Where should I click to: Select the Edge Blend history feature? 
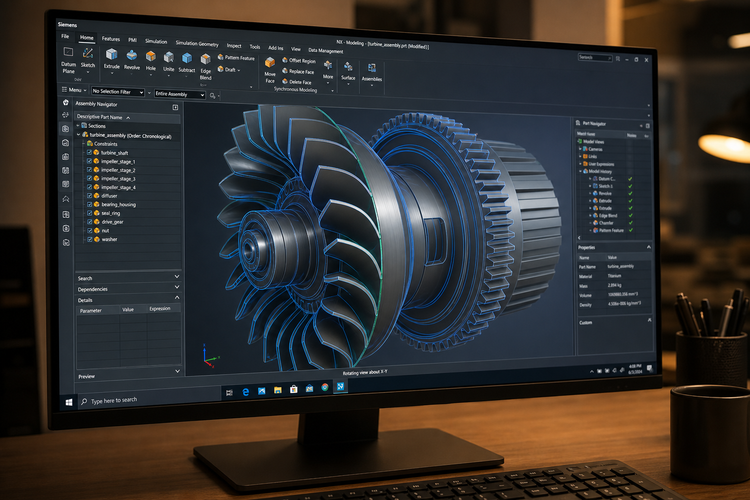point(607,215)
